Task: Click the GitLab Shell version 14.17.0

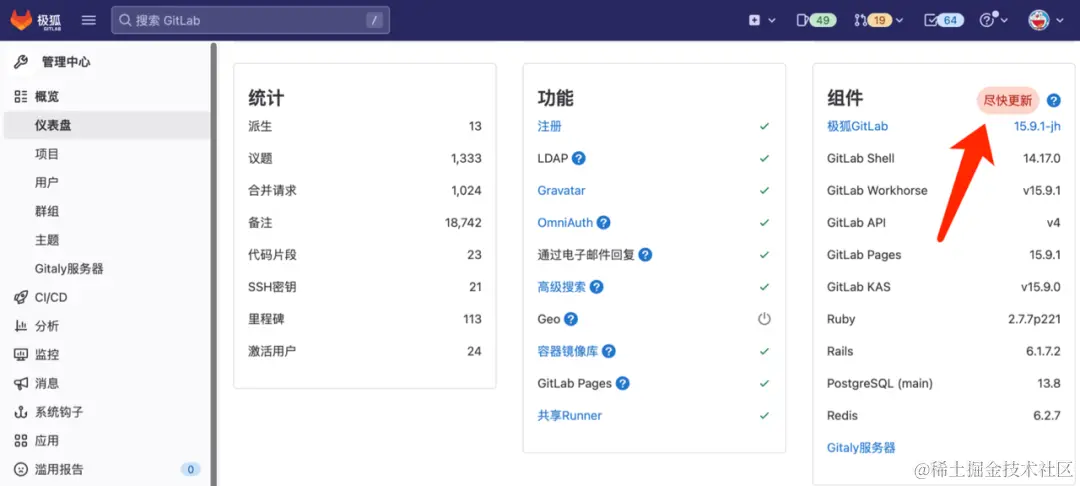Action: click(1042, 158)
